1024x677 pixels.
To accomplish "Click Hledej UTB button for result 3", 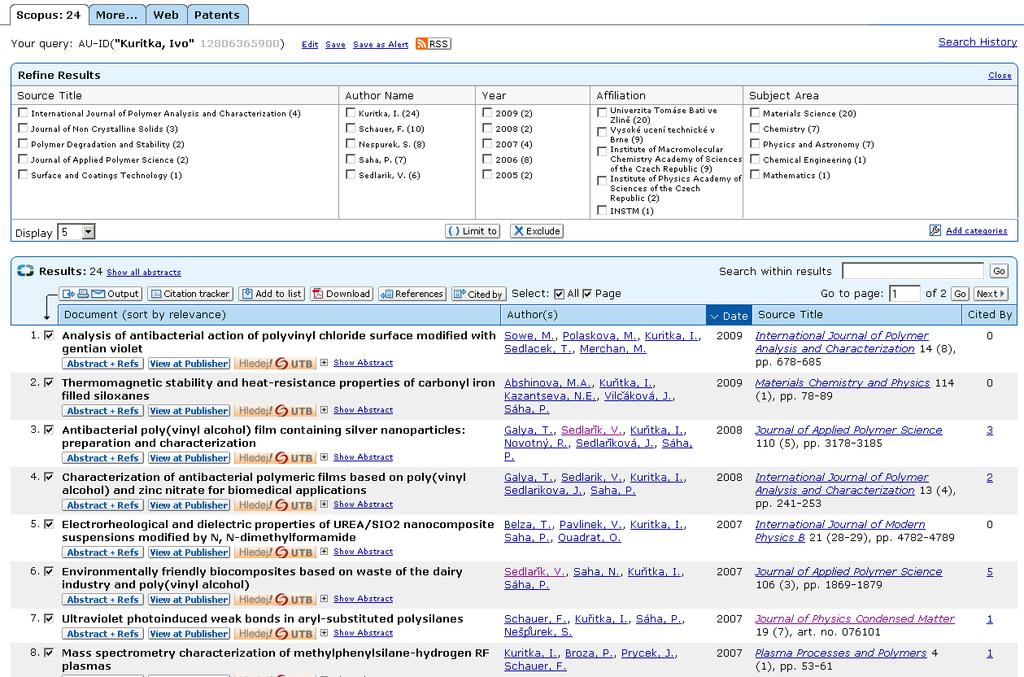I will click(274, 458).
